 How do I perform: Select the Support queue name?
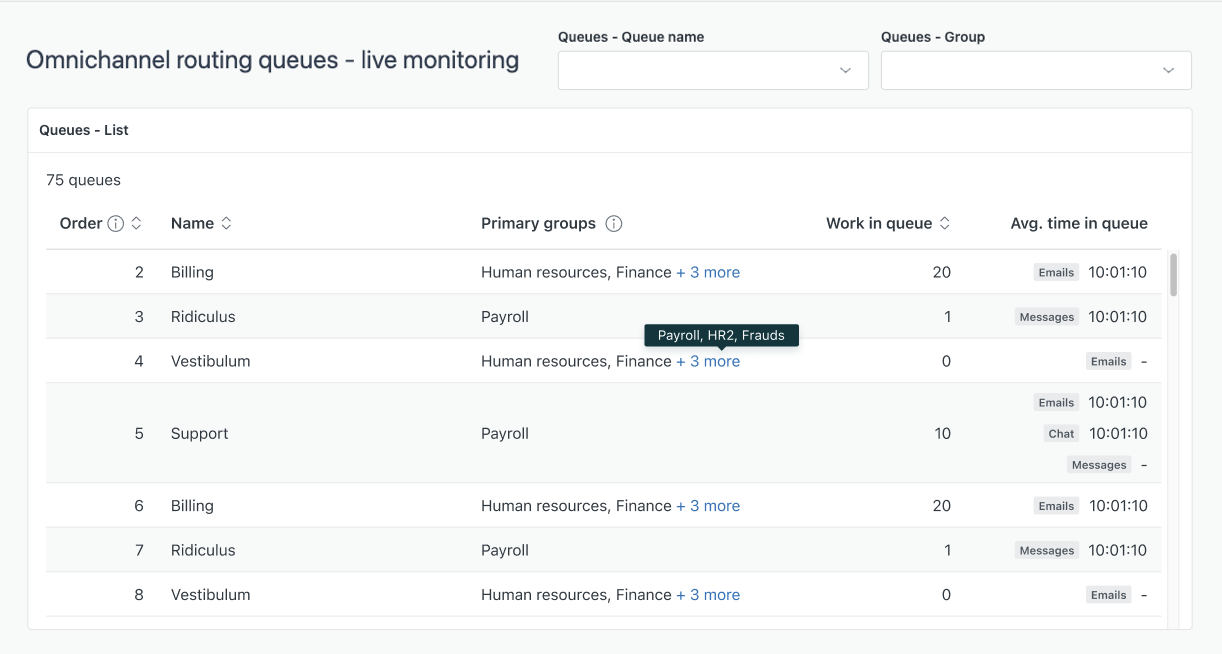click(200, 434)
